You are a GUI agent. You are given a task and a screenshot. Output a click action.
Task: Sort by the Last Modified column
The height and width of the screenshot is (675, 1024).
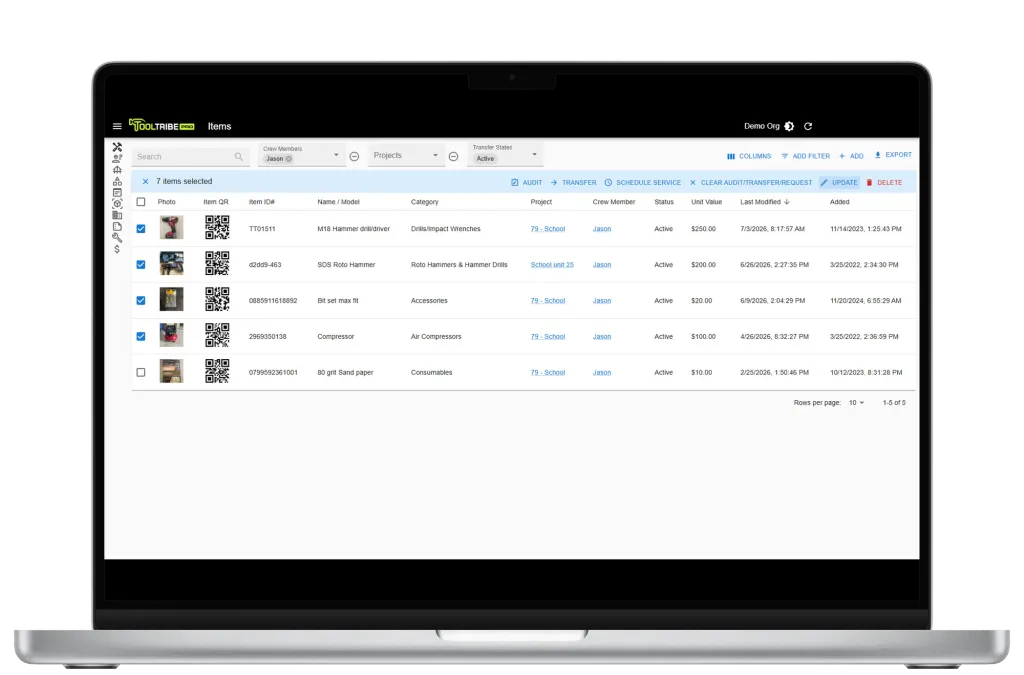(x=765, y=202)
